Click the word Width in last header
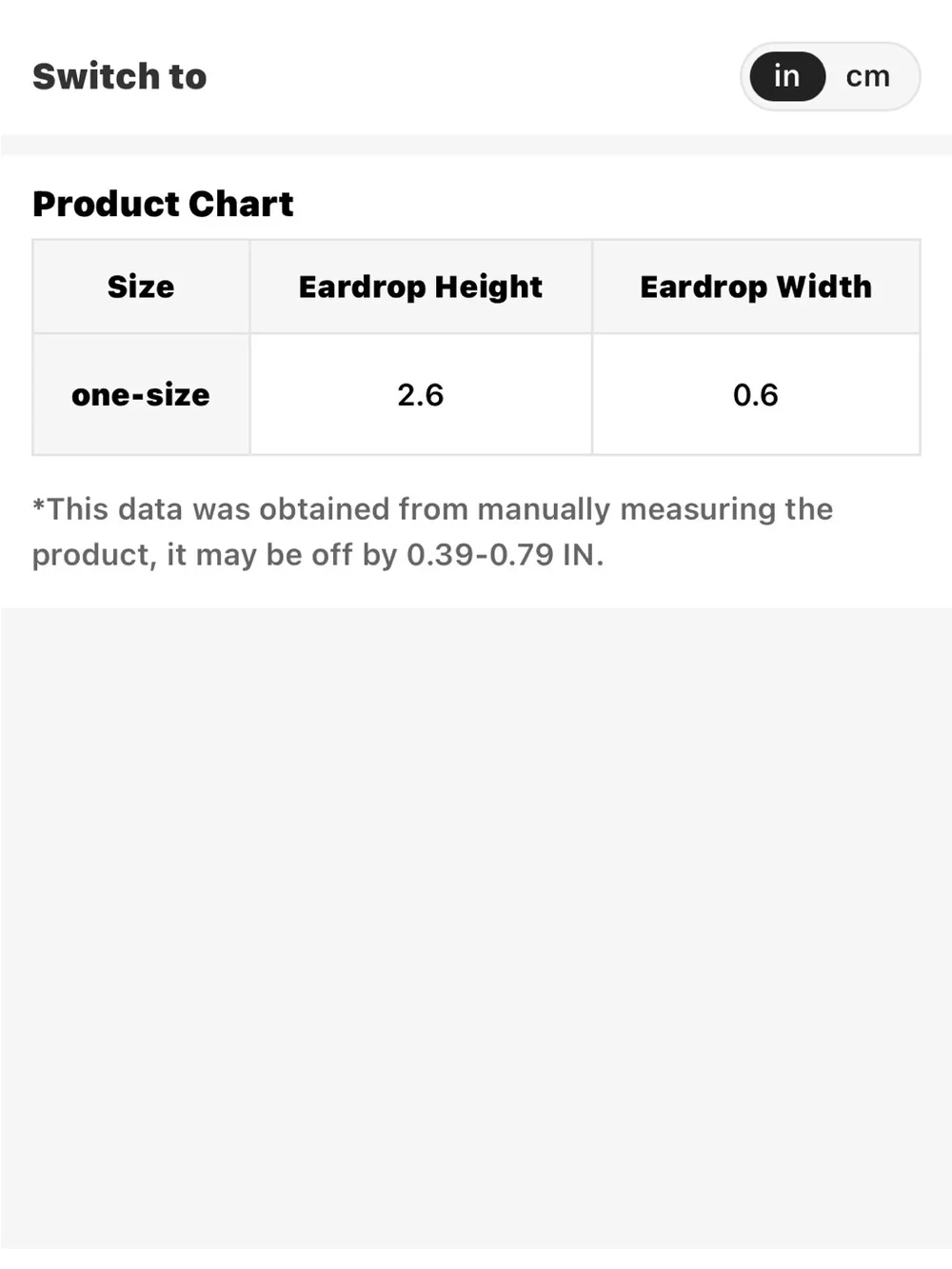This screenshot has width=952, height=1269. coord(823,287)
